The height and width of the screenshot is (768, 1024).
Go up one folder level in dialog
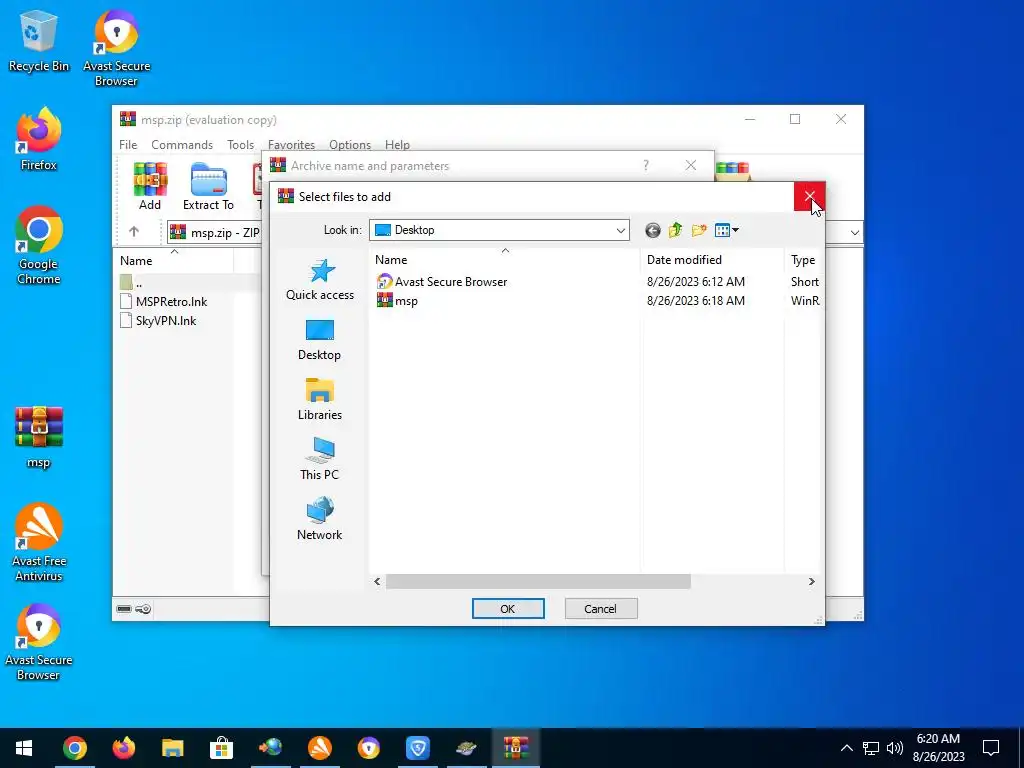point(675,230)
